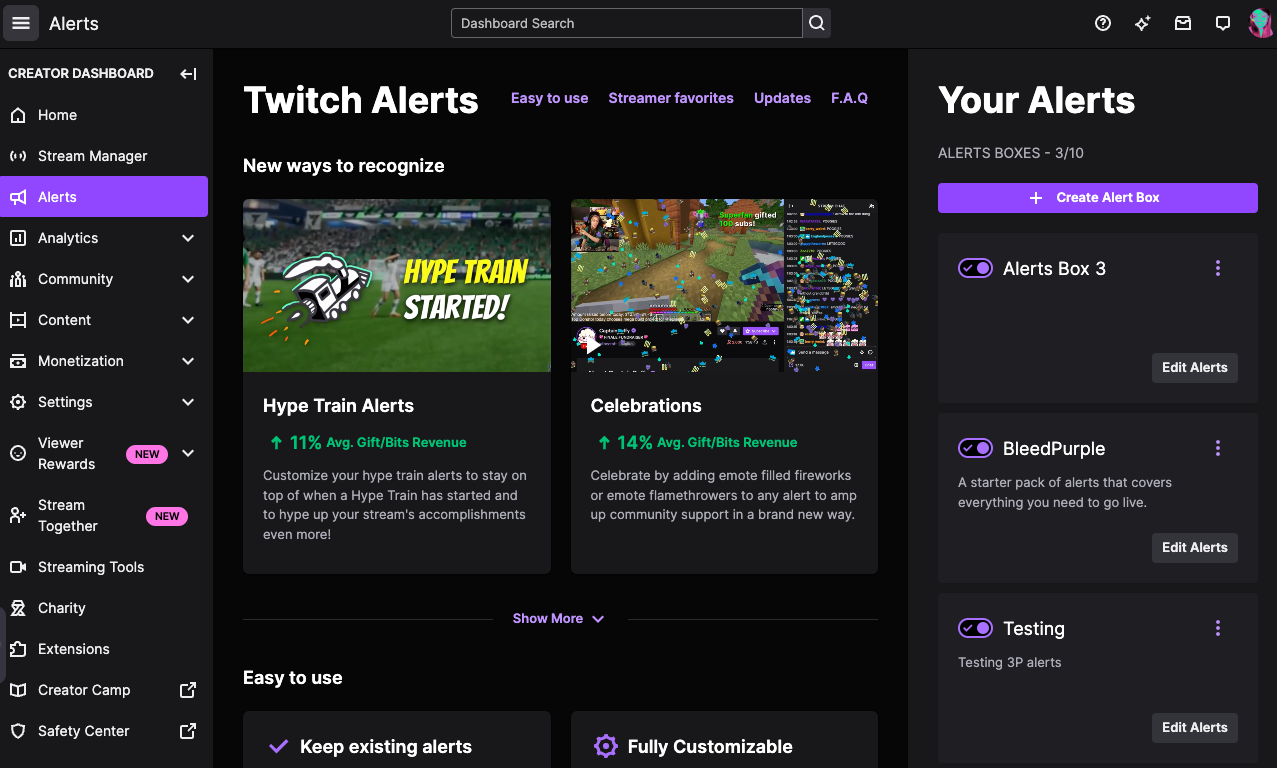Click the Keep existing alerts heading
The image size is (1277, 768).
(x=386, y=747)
